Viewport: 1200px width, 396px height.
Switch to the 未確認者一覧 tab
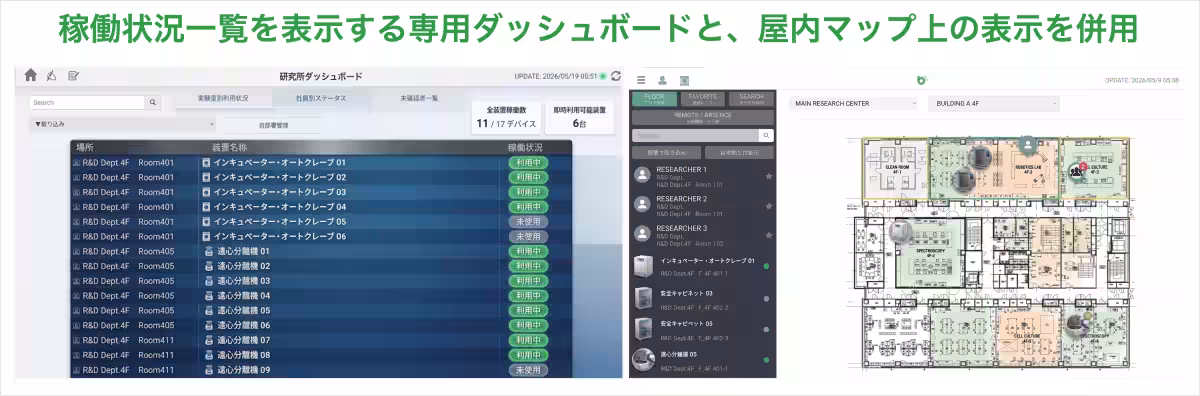pyautogui.click(x=419, y=98)
